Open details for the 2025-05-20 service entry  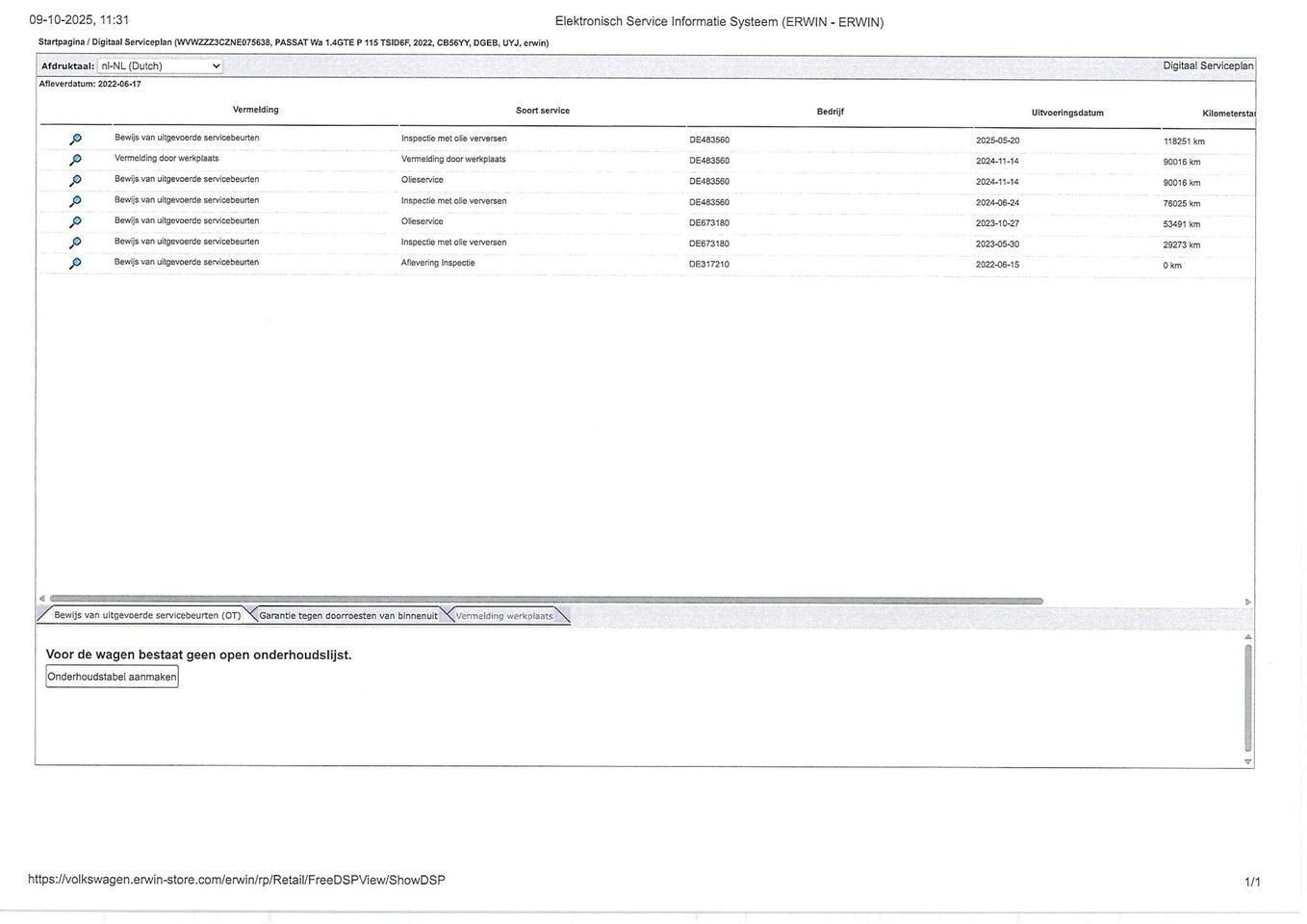pyautogui.click(x=75, y=140)
